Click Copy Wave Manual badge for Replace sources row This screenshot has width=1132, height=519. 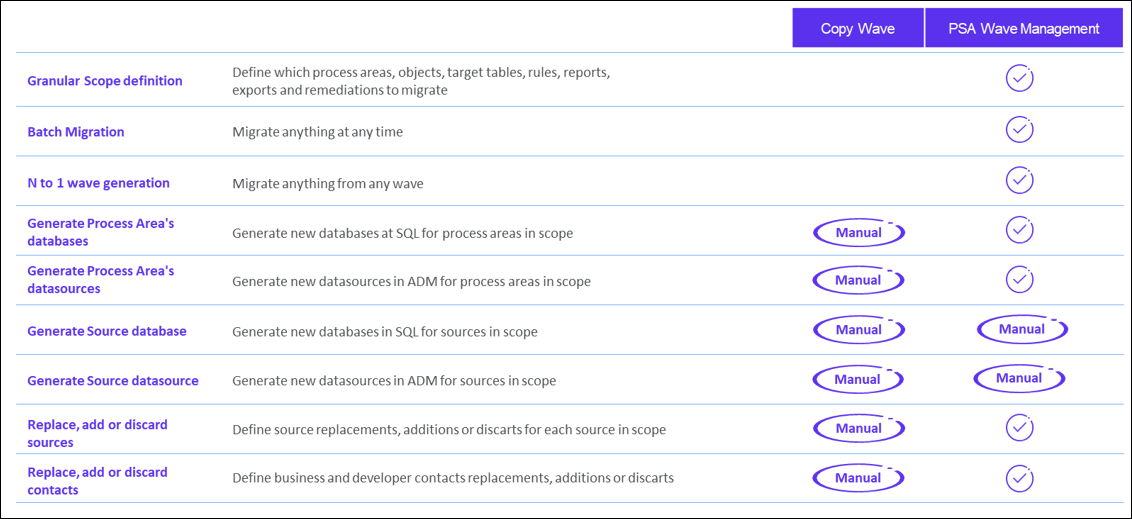pyautogui.click(x=858, y=428)
